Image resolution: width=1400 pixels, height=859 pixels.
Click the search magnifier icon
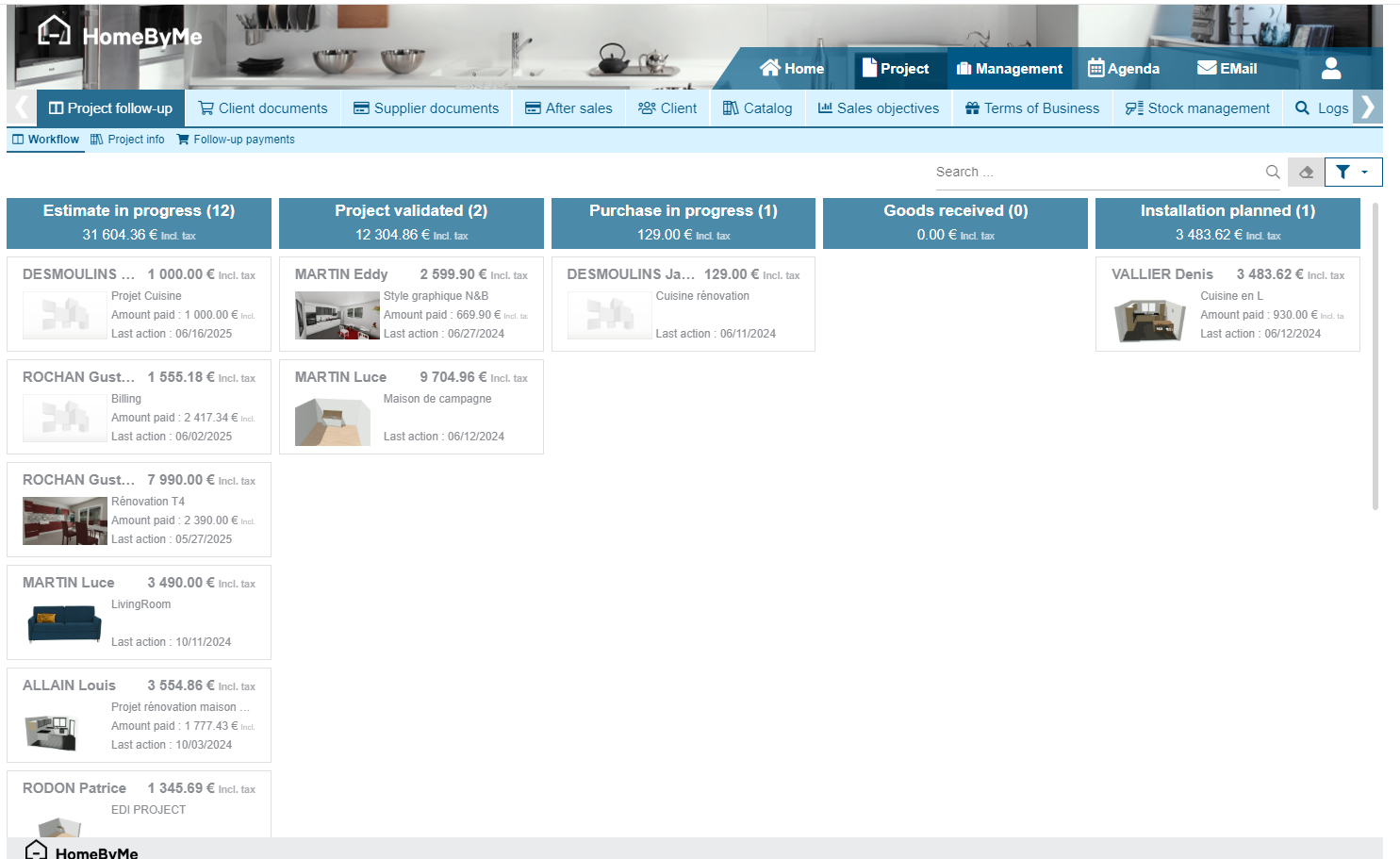(1272, 172)
